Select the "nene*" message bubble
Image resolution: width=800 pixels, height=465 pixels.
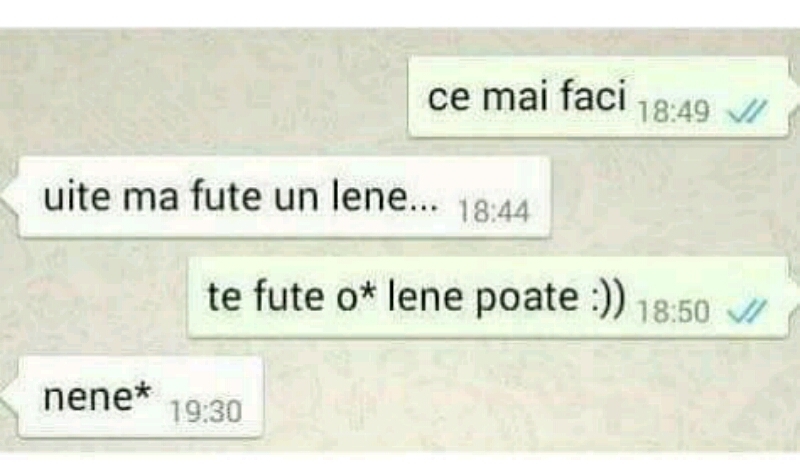click(141, 397)
